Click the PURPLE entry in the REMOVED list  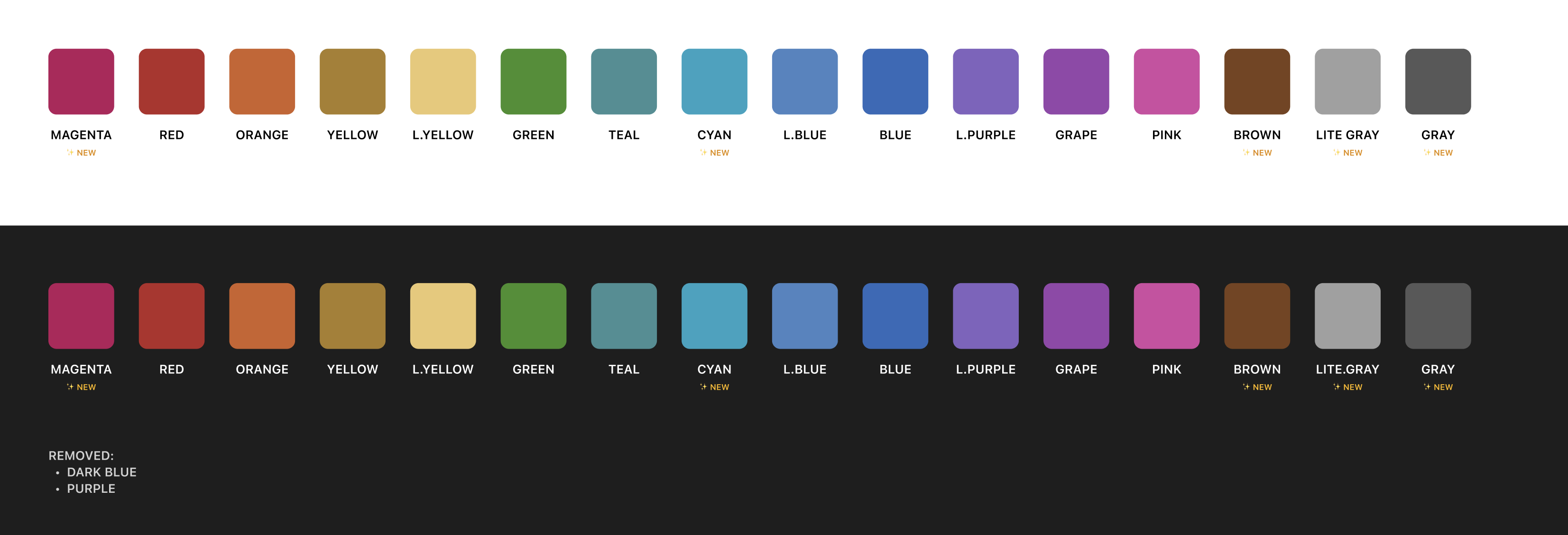[91, 488]
